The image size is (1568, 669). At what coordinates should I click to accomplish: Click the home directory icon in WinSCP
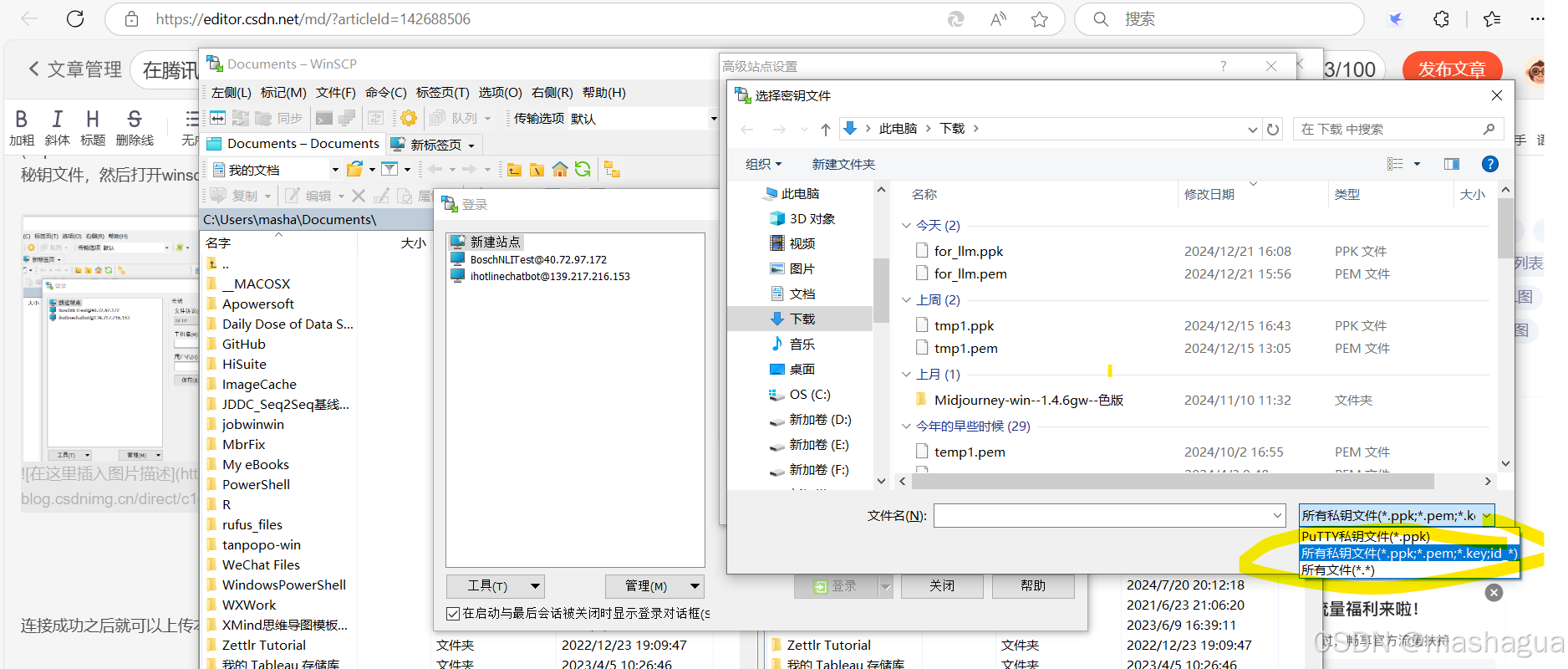(x=560, y=170)
